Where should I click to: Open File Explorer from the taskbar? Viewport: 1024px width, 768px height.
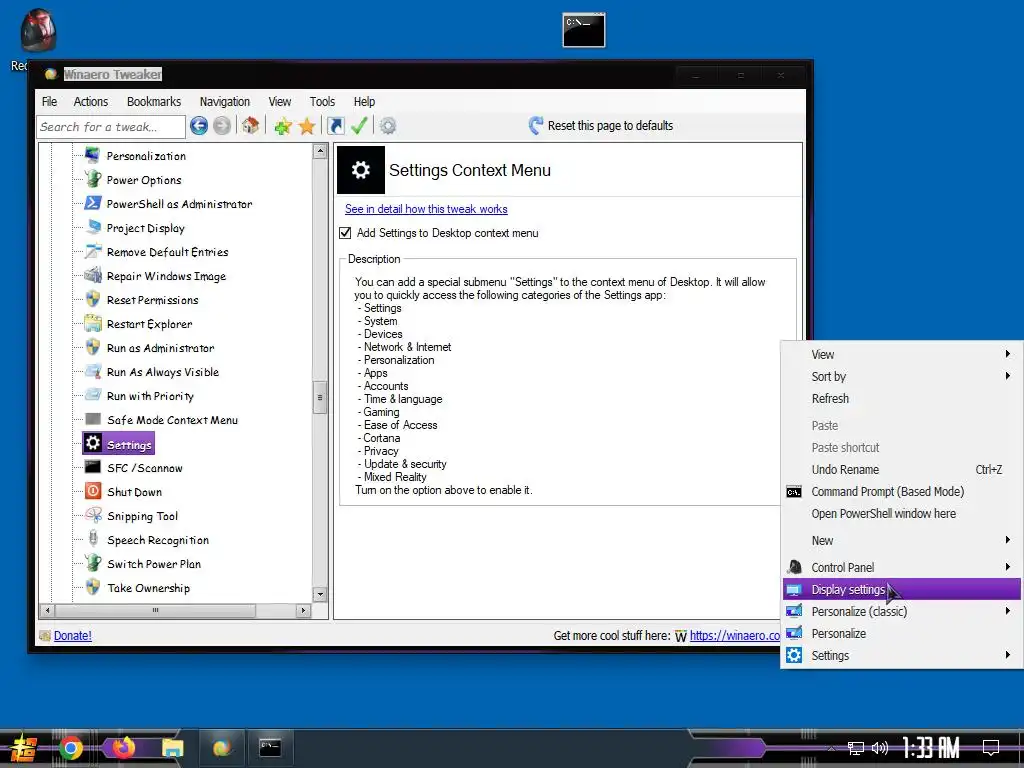(172, 748)
